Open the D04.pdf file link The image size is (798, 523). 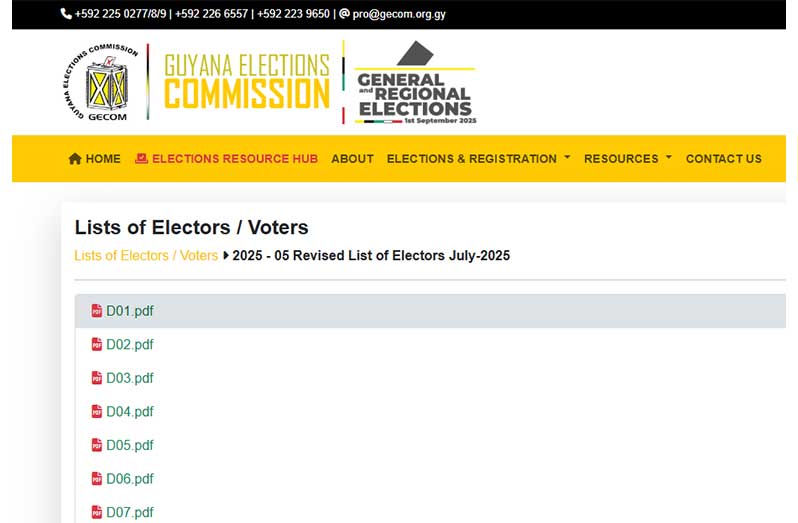tap(130, 412)
